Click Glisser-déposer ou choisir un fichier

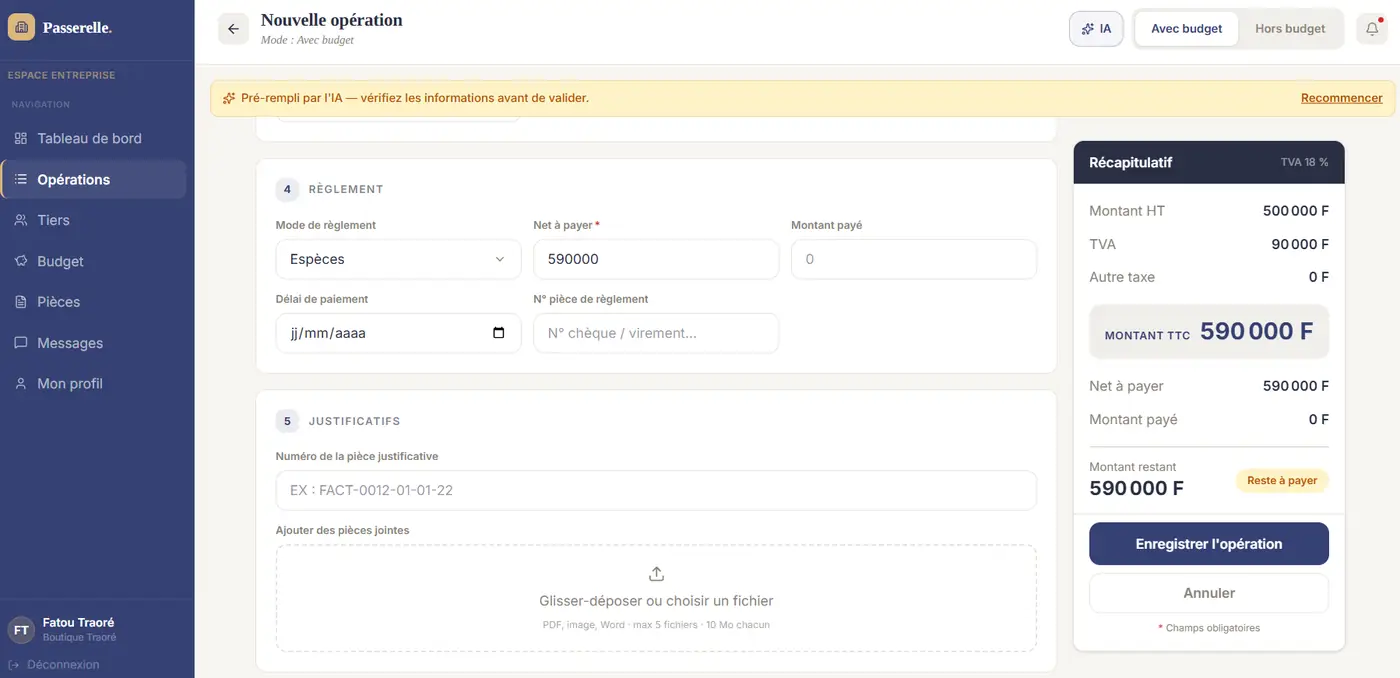pos(656,601)
